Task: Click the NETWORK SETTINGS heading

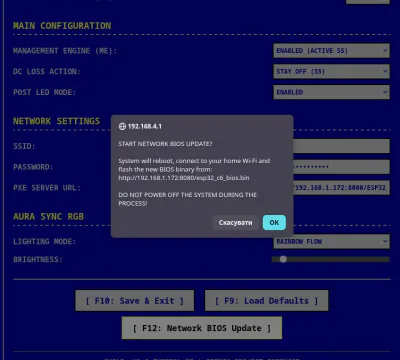Action: click(x=56, y=121)
